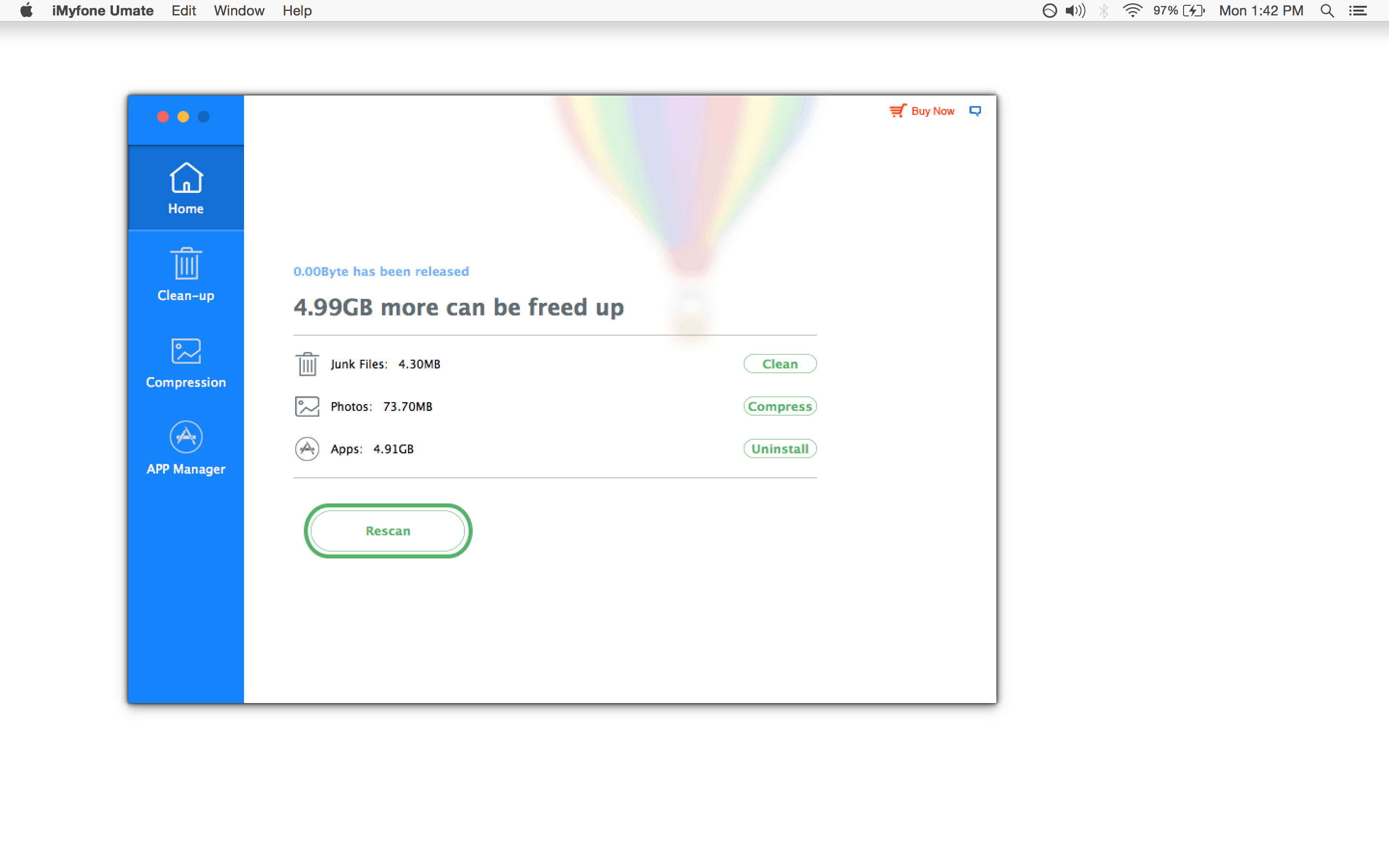Image resolution: width=1389 pixels, height=868 pixels.
Task: Open Spotlight search in menu bar
Action: [x=1326, y=11]
